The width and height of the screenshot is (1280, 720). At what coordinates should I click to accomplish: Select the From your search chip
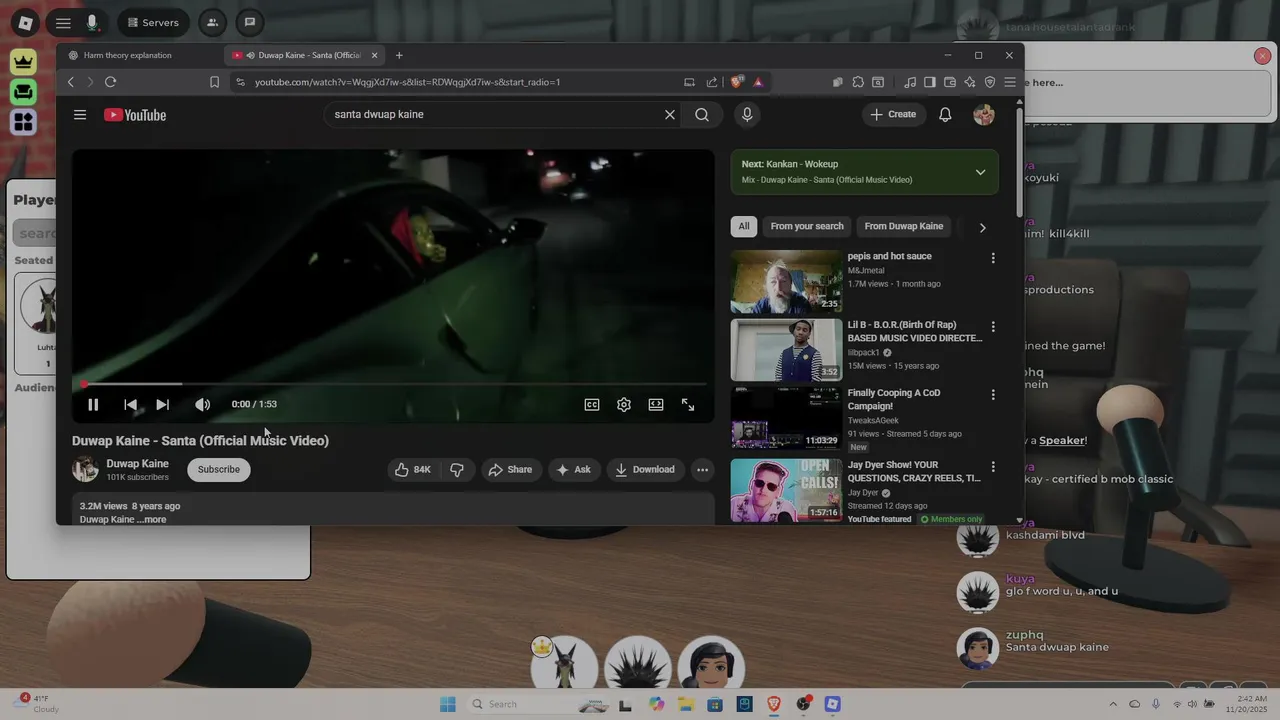807,226
